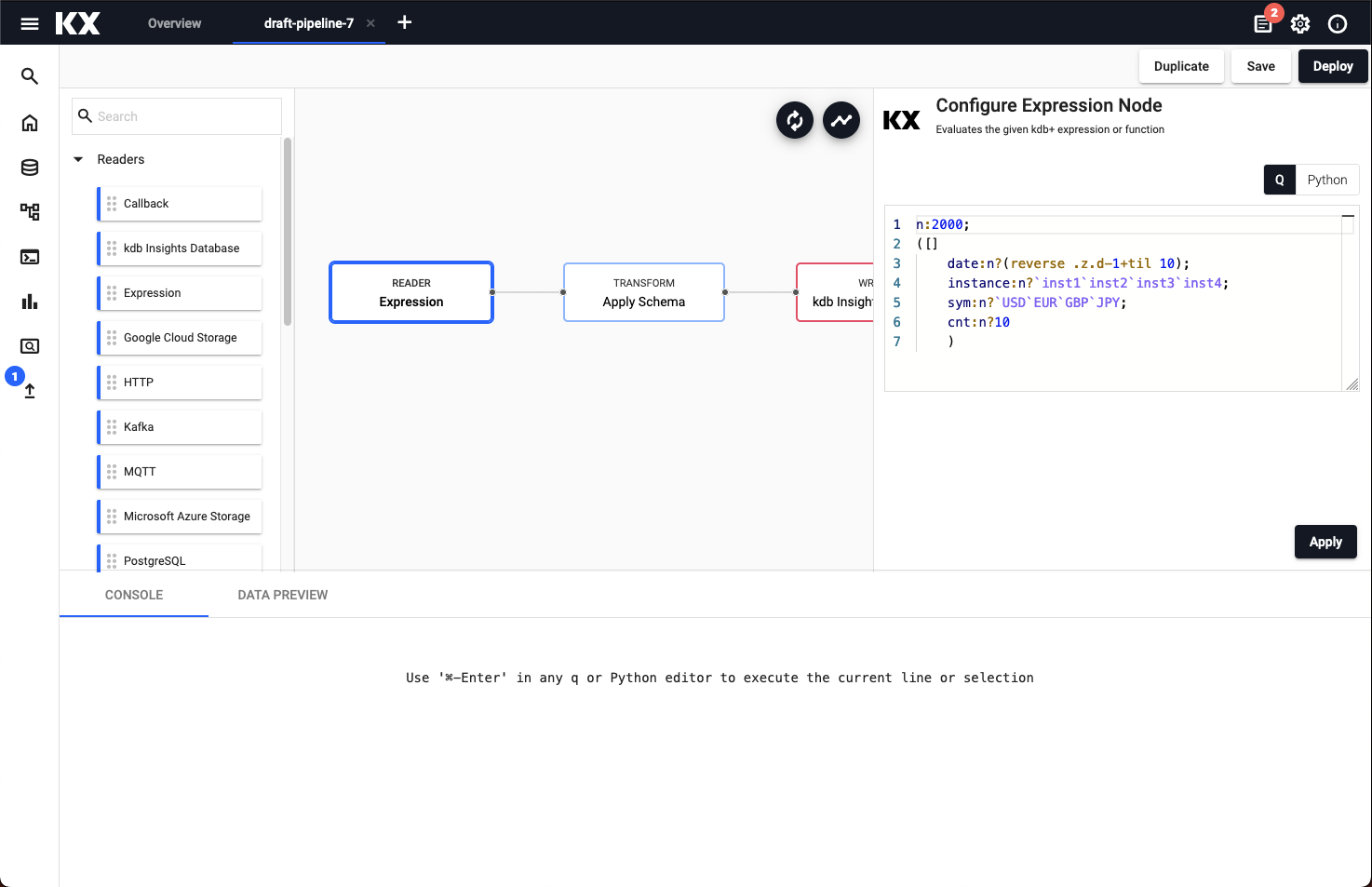Open settings gear icon
This screenshot has height=887, width=1372.
1300,24
